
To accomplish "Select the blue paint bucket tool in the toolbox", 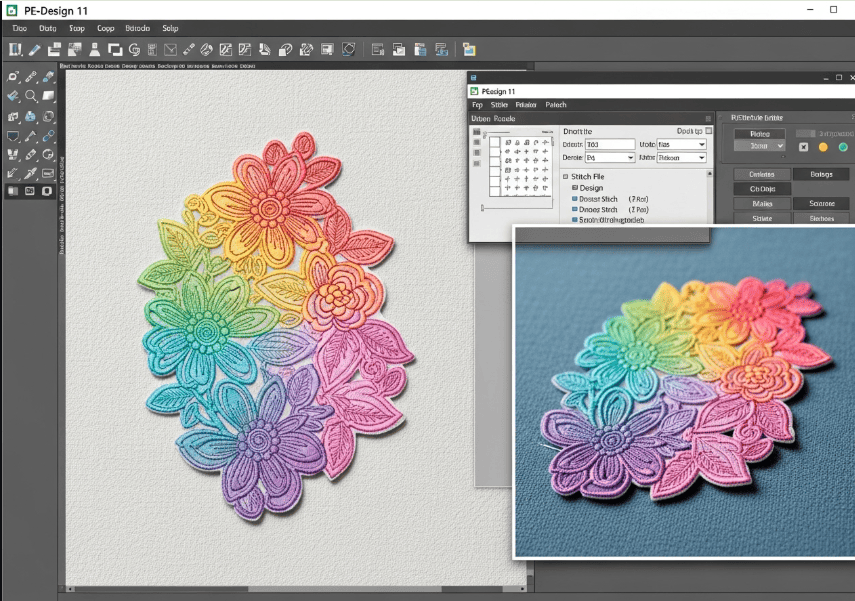I will click(x=31, y=116).
